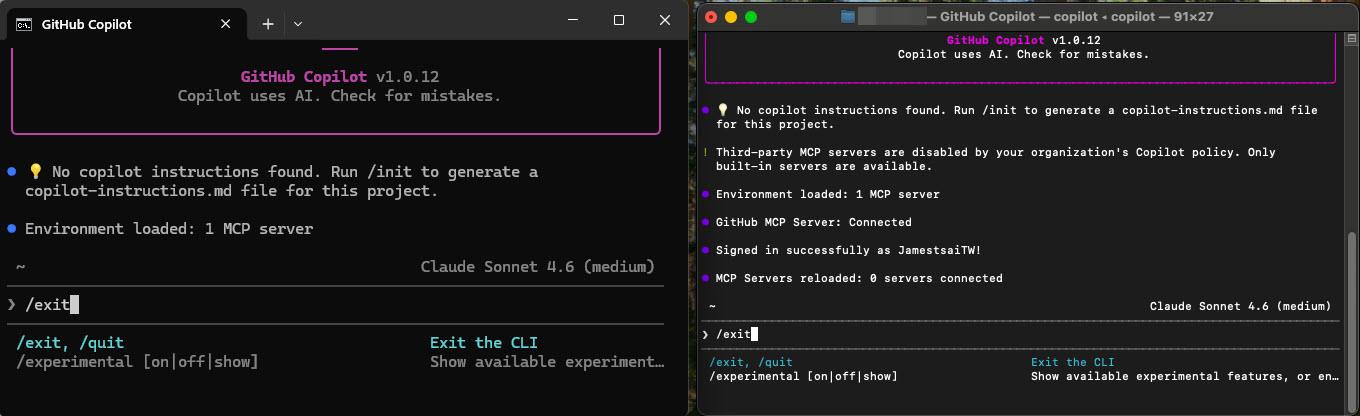Open a new tab with the plus button
1360x416 pixels.
click(x=268, y=24)
